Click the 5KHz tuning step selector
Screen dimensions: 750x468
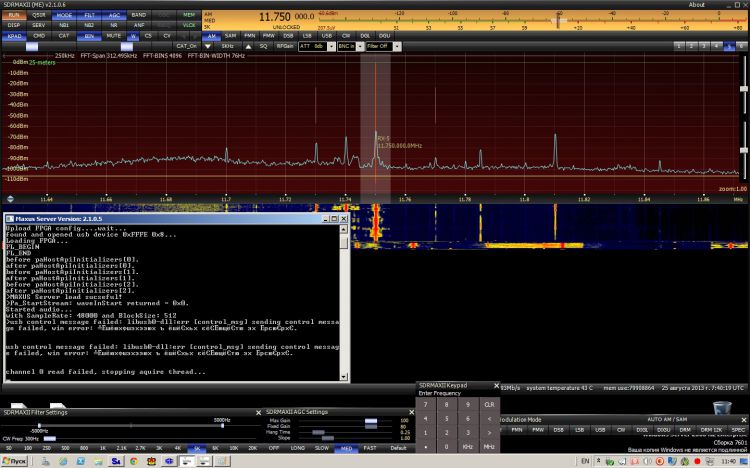[228, 46]
